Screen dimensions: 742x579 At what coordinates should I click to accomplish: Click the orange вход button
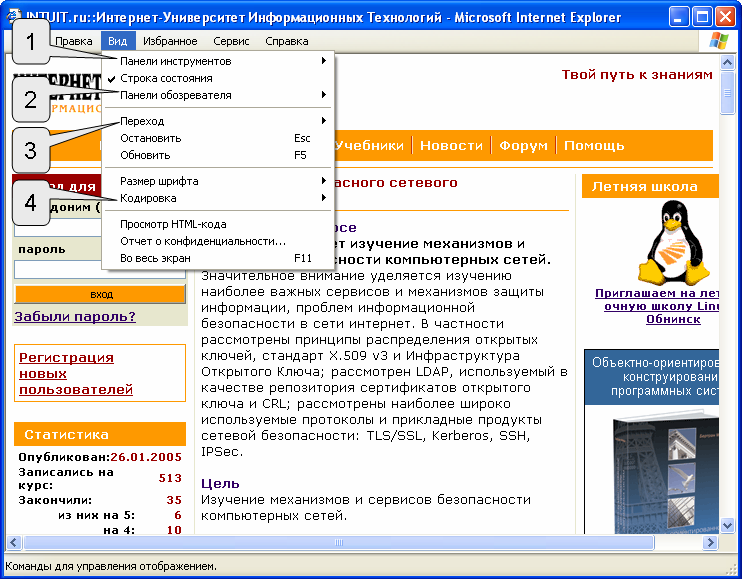(x=100, y=294)
